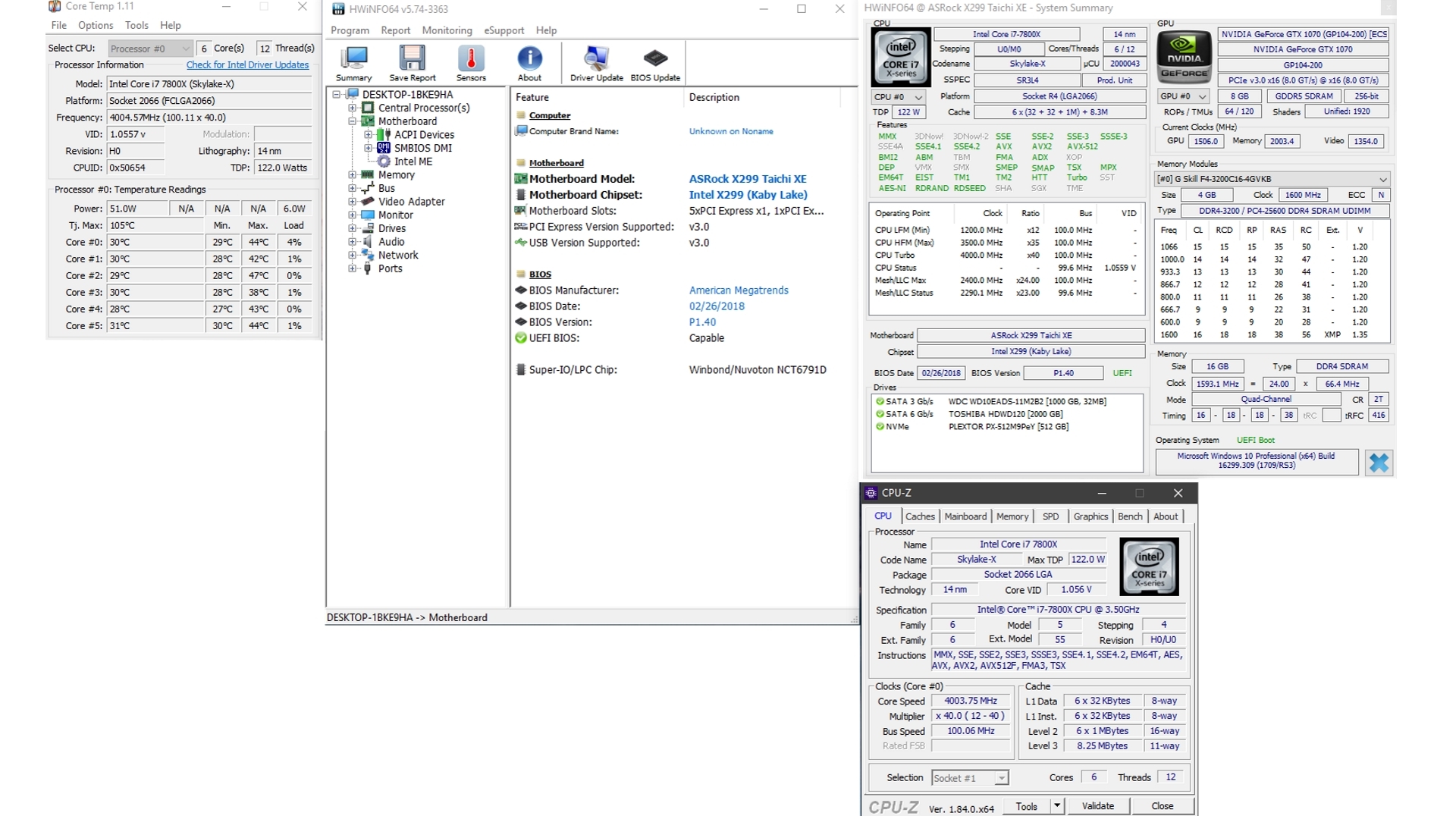Click the Intel Core i7 badge in CPU-Z
This screenshot has width=1456, height=819.
(x=1149, y=566)
